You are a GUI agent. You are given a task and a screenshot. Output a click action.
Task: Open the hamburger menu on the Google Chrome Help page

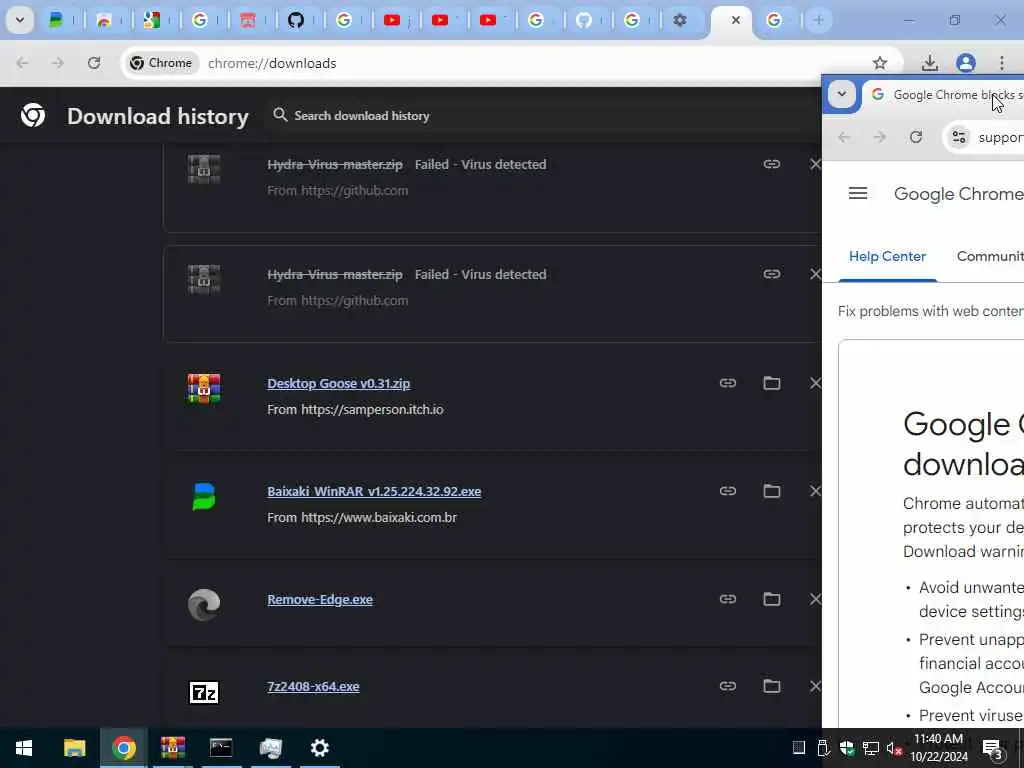point(857,193)
